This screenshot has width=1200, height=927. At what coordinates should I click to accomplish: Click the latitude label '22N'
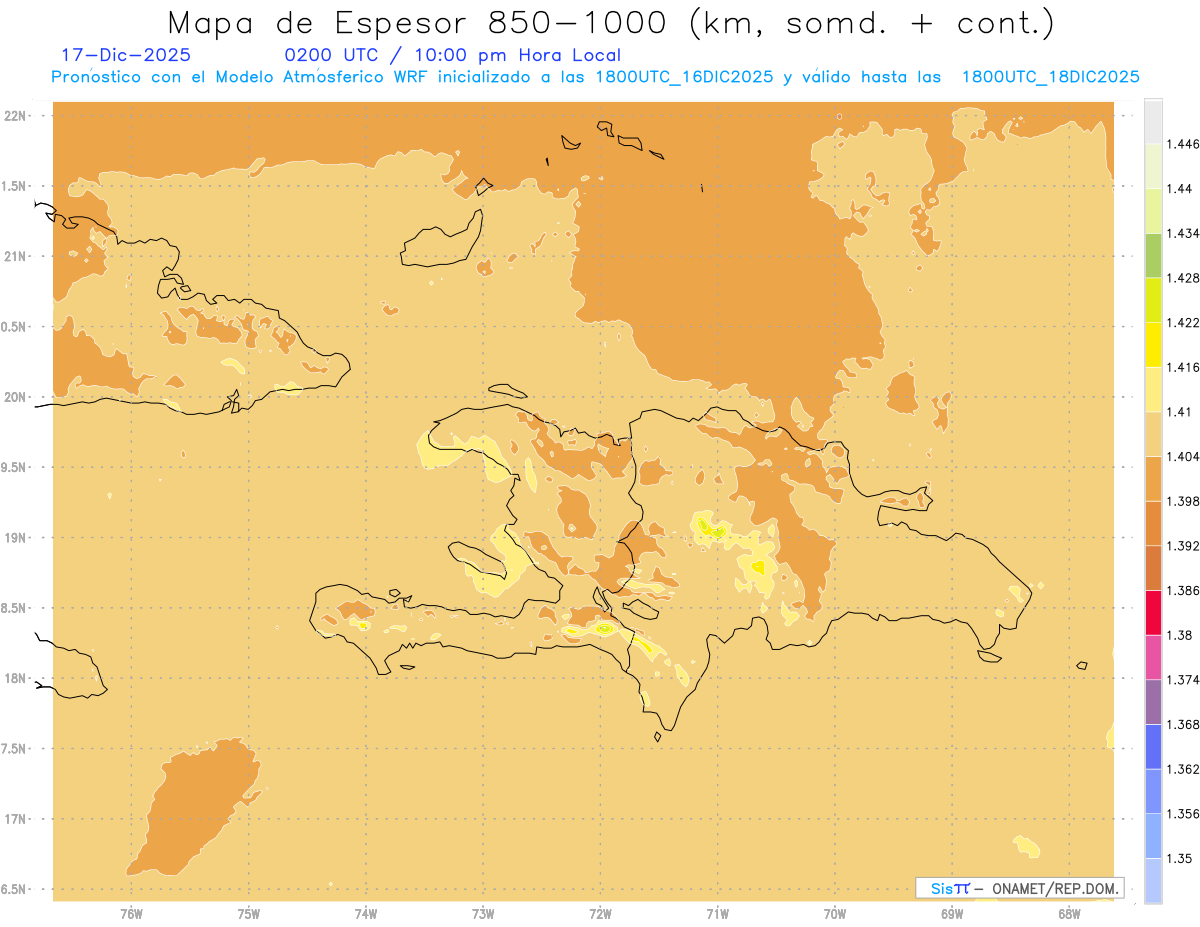click(16, 115)
